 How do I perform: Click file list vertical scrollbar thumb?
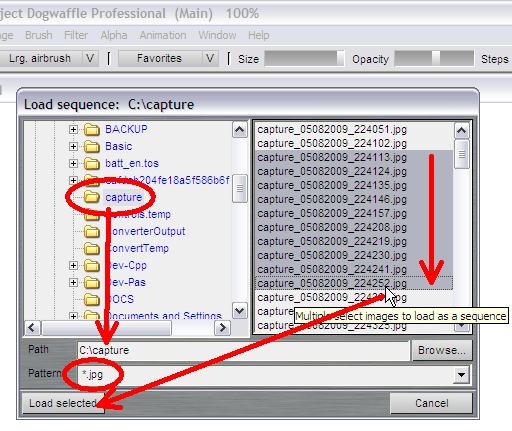(x=462, y=154)
